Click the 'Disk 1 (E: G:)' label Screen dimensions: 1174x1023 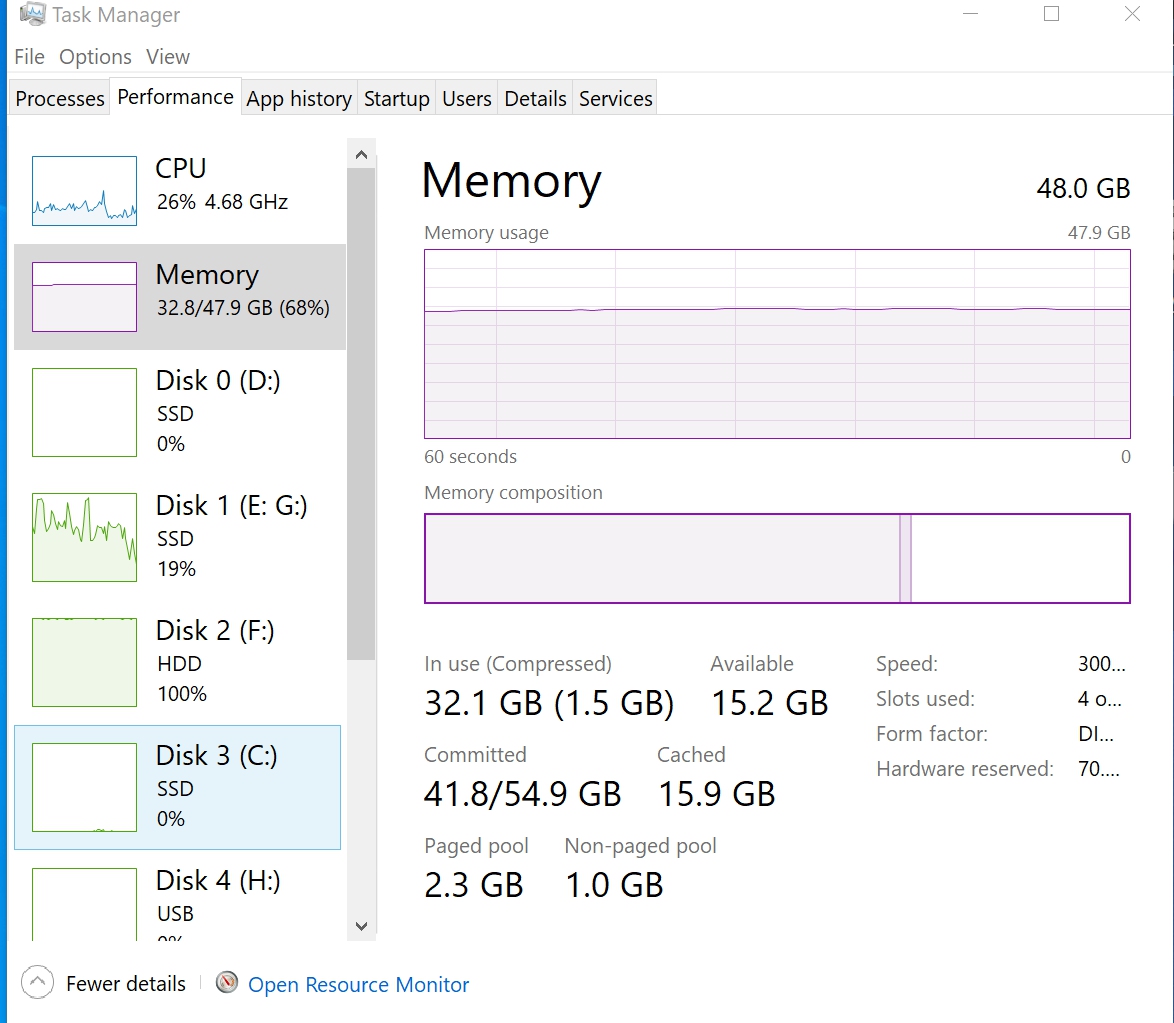231,506
